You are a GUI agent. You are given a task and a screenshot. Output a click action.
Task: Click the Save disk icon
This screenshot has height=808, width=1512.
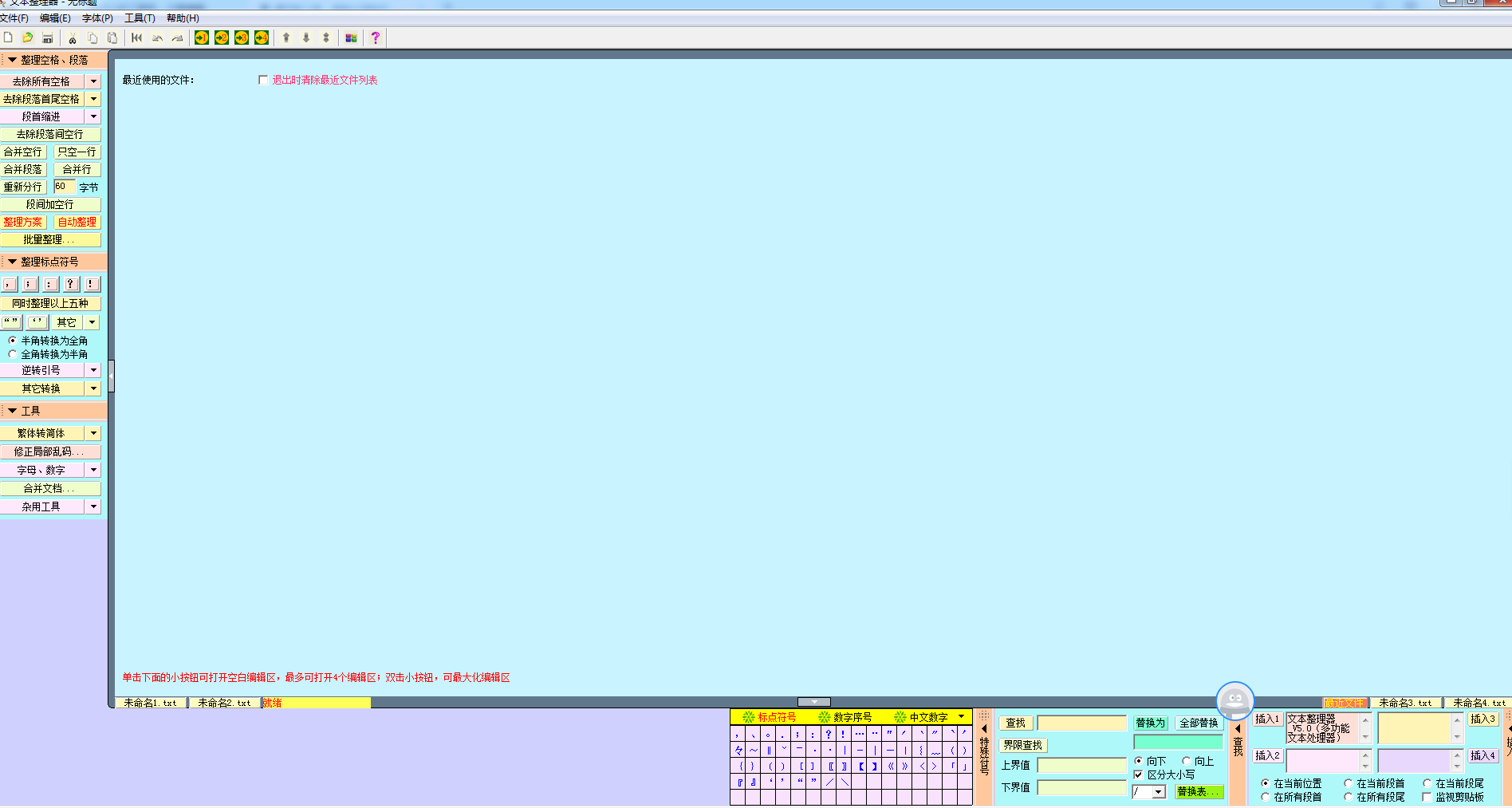48,37
